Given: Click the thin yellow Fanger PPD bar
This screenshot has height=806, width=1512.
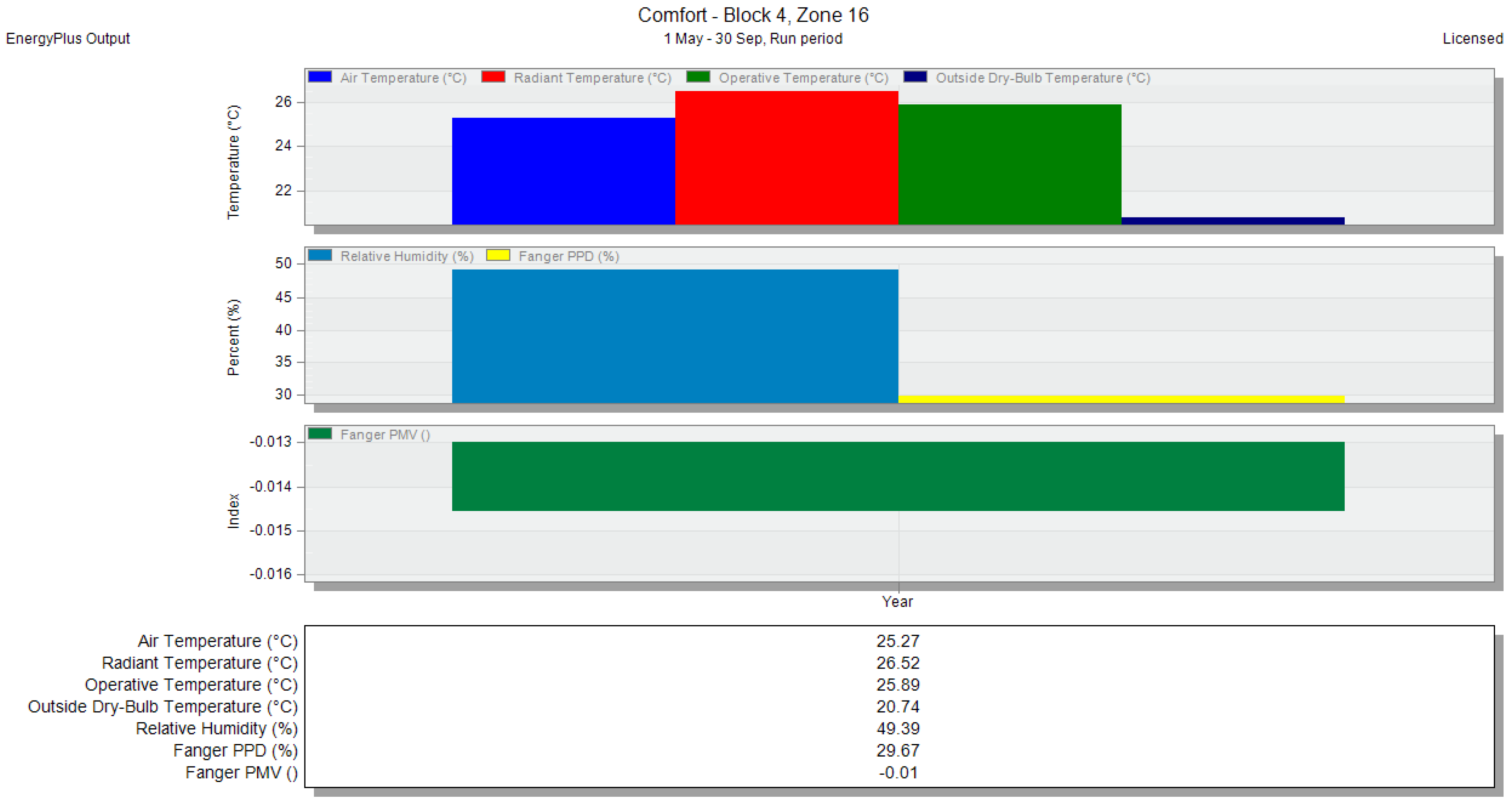Looking at the screenshot, I should click(x=1121, y=399).
